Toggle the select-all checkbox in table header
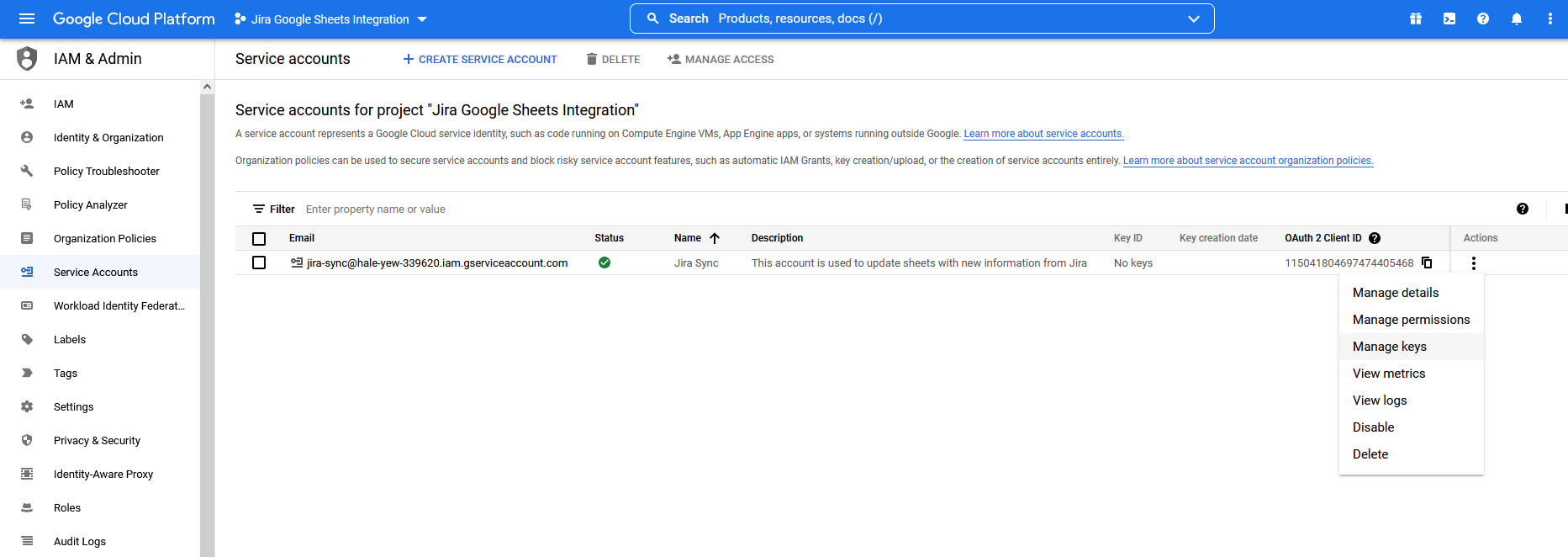 [x=259, y=239]
